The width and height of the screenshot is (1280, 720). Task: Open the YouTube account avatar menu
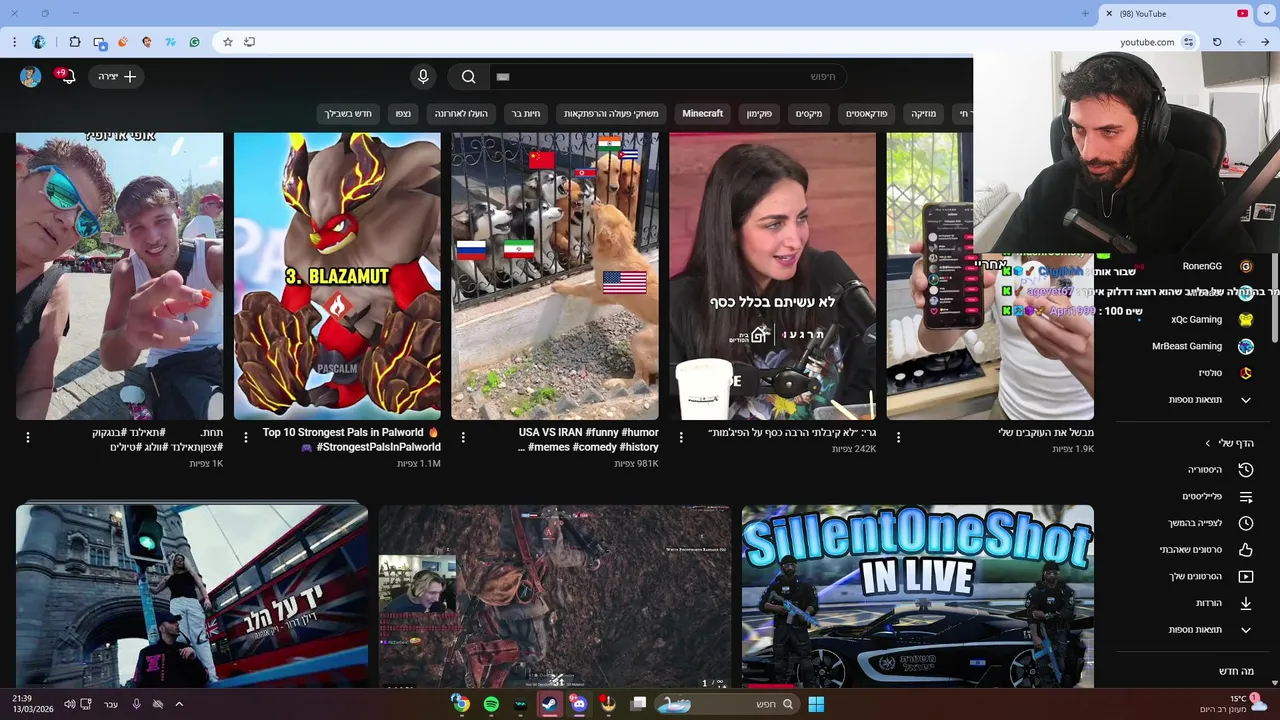[x=30, y=76]
